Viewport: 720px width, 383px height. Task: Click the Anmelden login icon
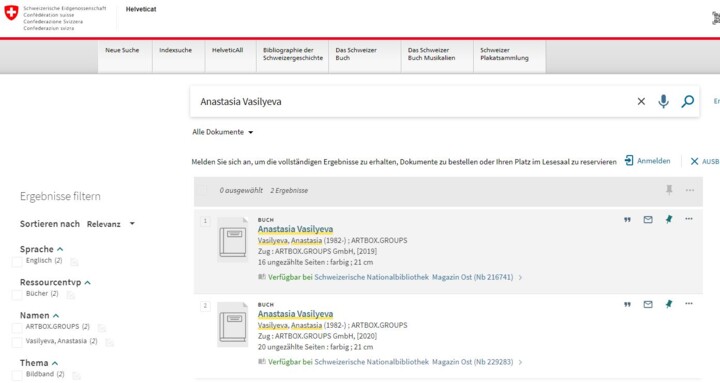coord(629,161)
